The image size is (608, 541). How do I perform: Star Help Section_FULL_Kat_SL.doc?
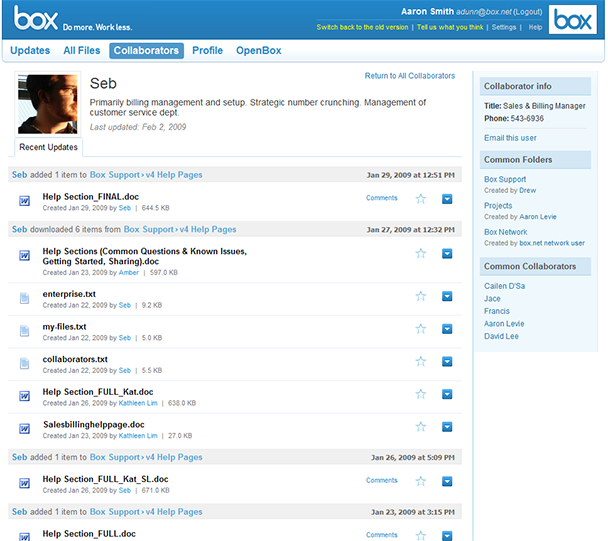coord(421,481)
